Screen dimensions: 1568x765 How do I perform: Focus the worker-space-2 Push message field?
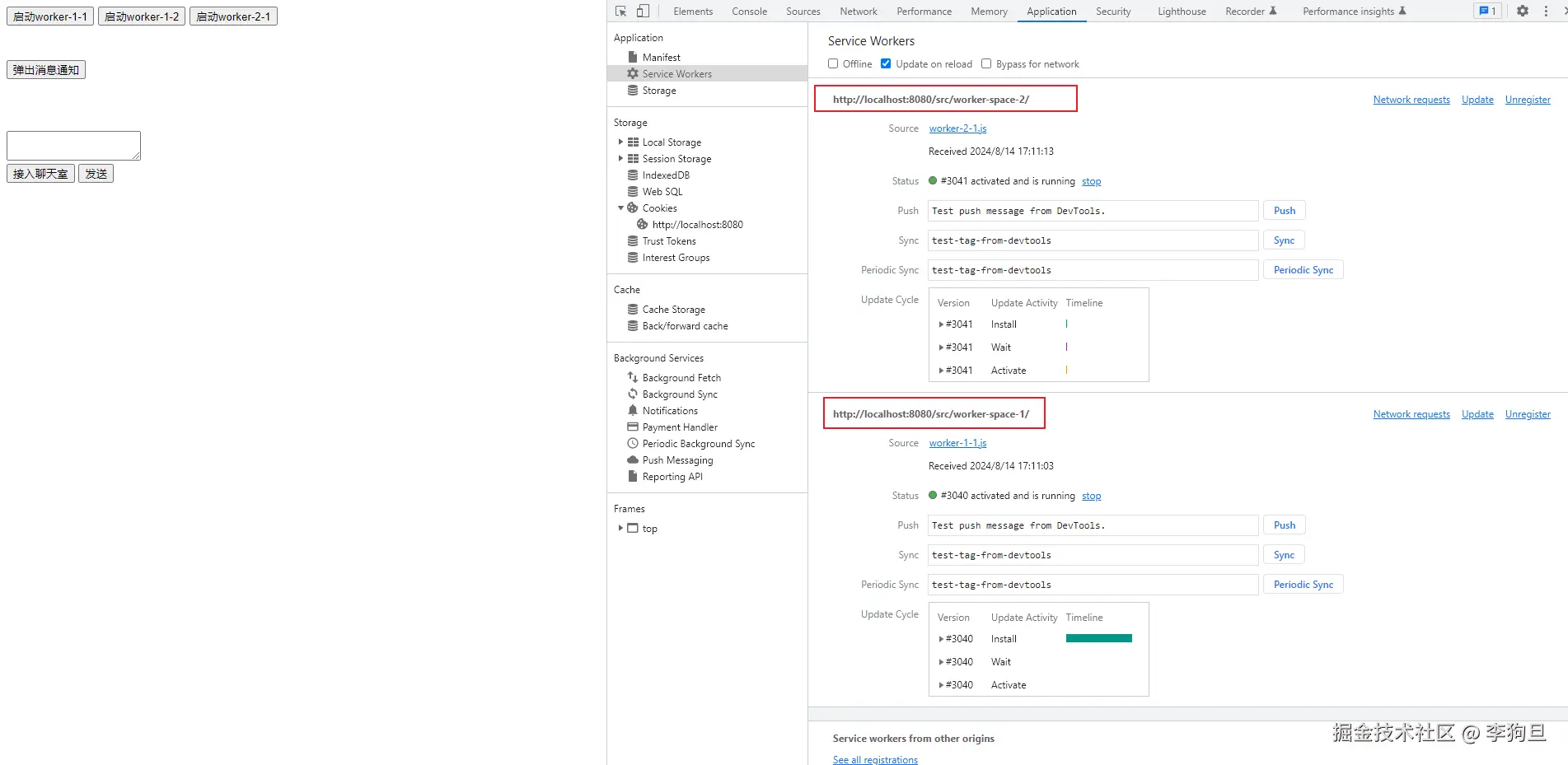click(x=1093, y=211)
